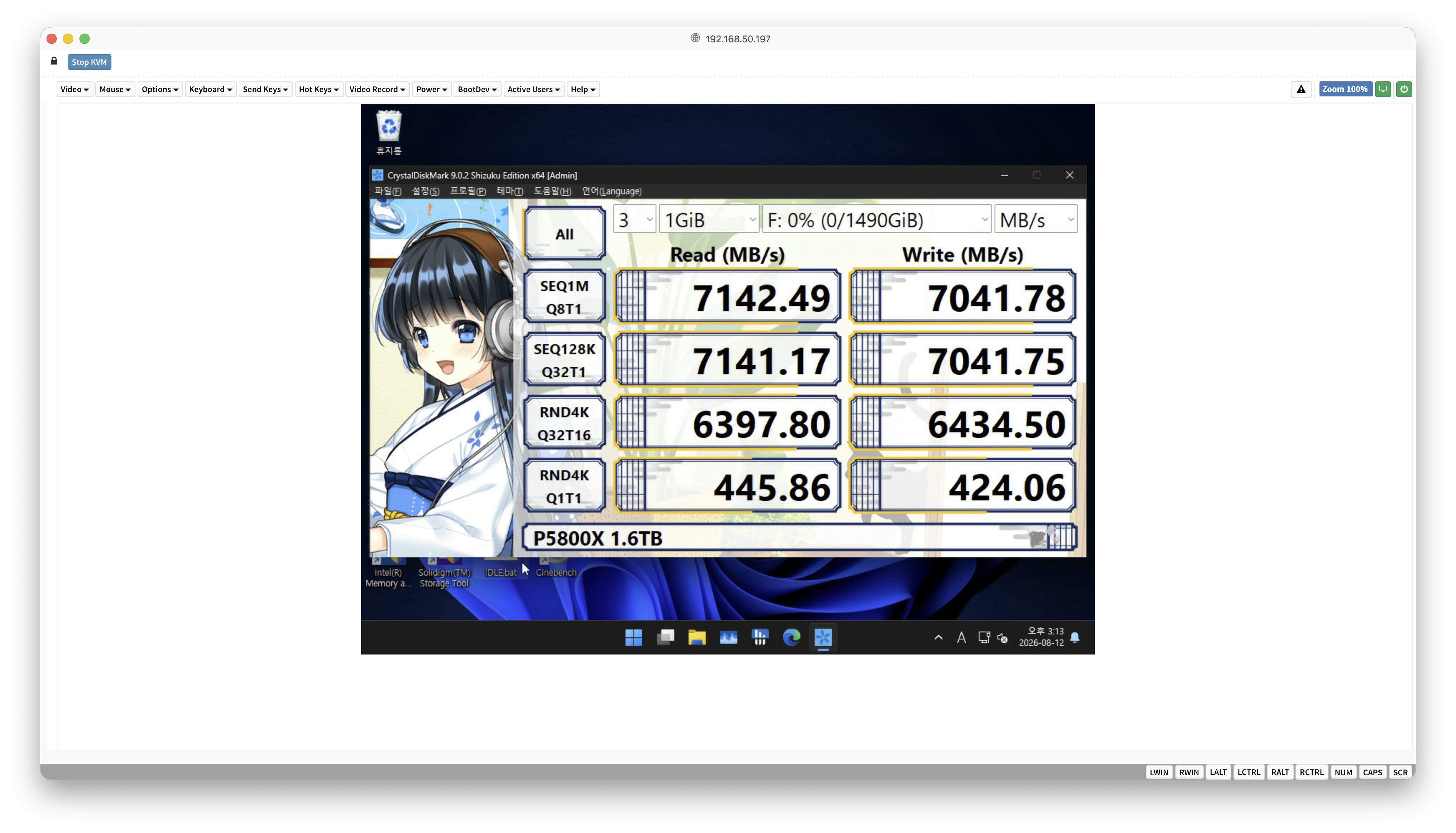
Task: Open the 테마(T) menu
Action: point(509,191)
